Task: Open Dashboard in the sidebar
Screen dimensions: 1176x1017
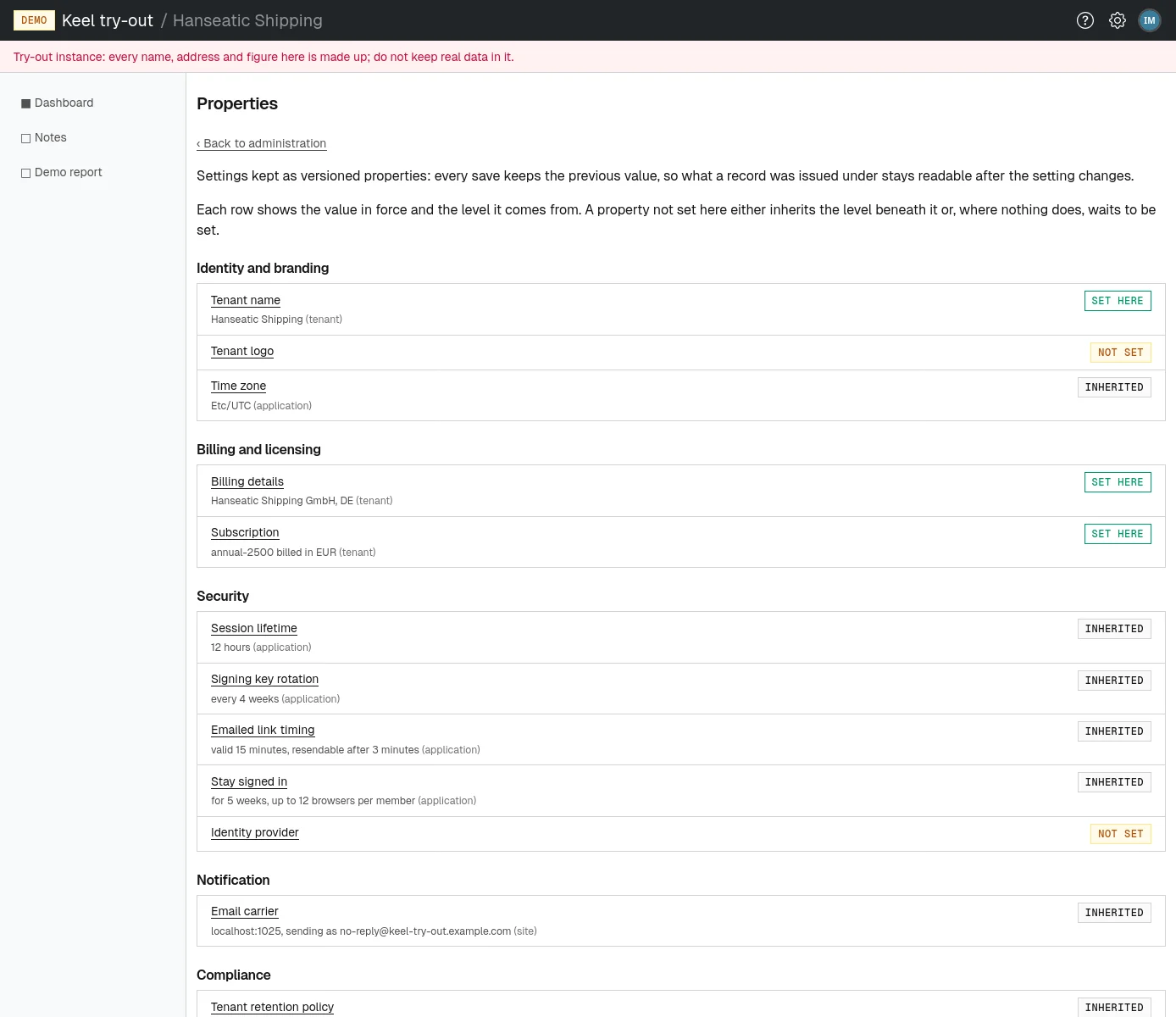Action: click(x=58, y=103)
